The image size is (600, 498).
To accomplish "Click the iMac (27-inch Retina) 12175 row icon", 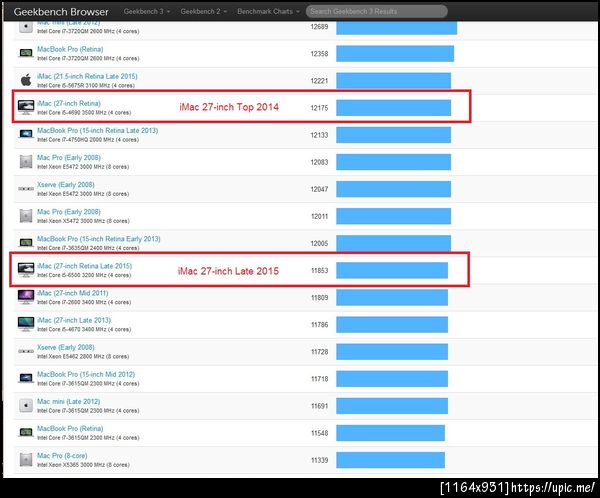I will coord(26,108).
